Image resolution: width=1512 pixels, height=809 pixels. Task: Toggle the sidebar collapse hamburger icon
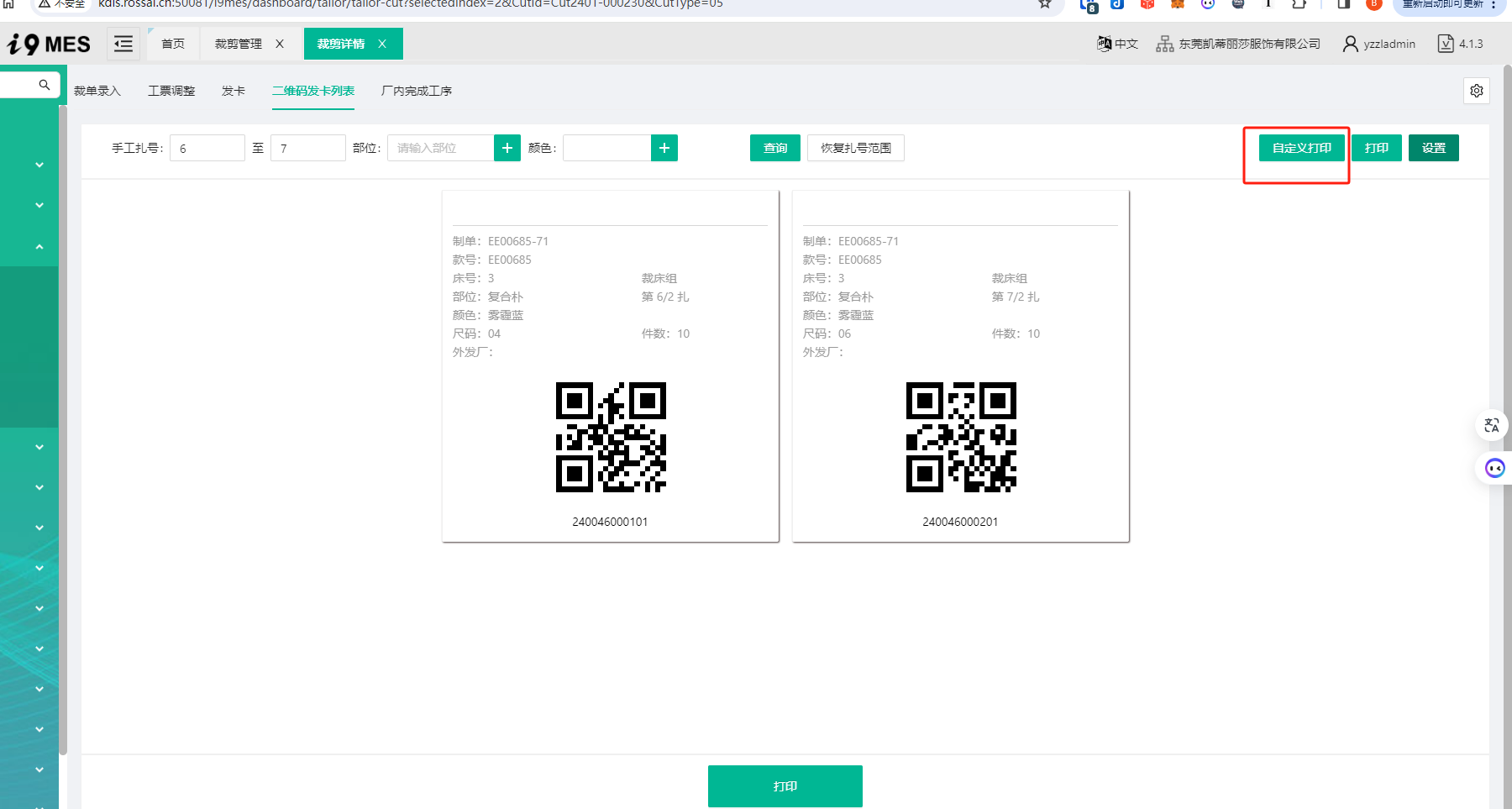[123, 44]
